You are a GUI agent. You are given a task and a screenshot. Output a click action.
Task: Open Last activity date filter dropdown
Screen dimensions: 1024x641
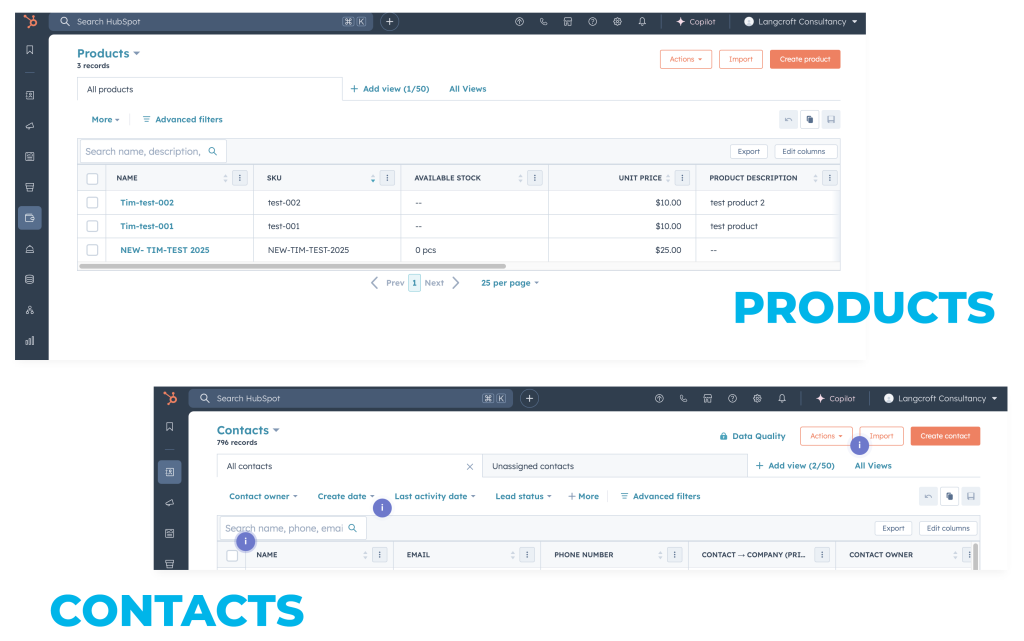coord(435,496)
